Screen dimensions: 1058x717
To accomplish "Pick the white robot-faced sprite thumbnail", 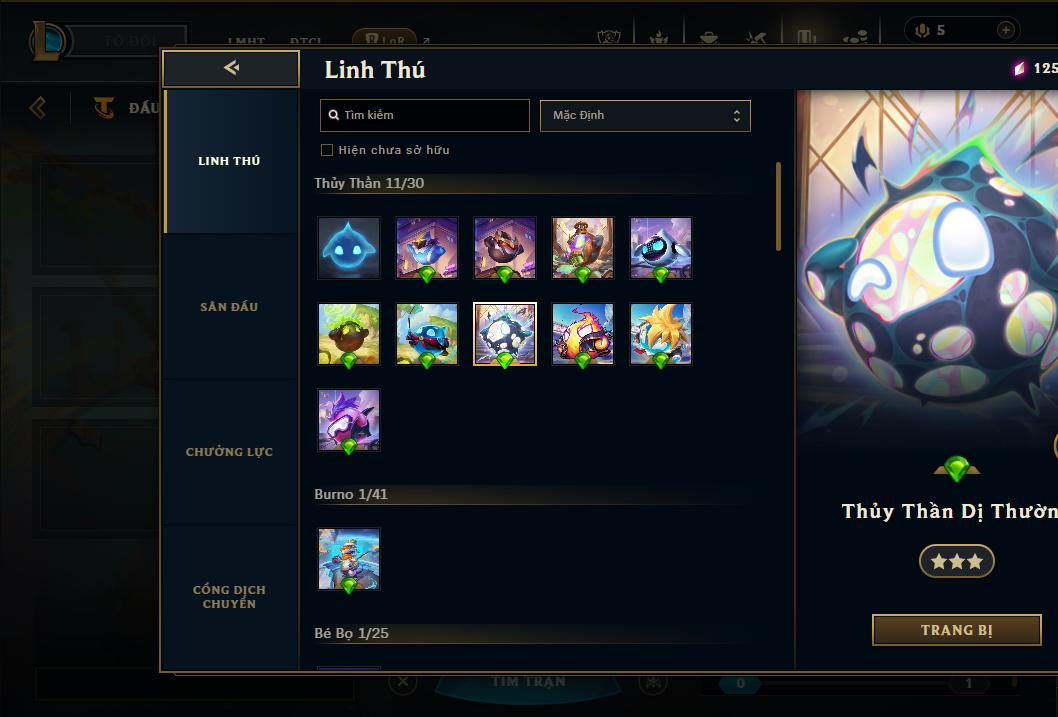I will coord(661,248).
